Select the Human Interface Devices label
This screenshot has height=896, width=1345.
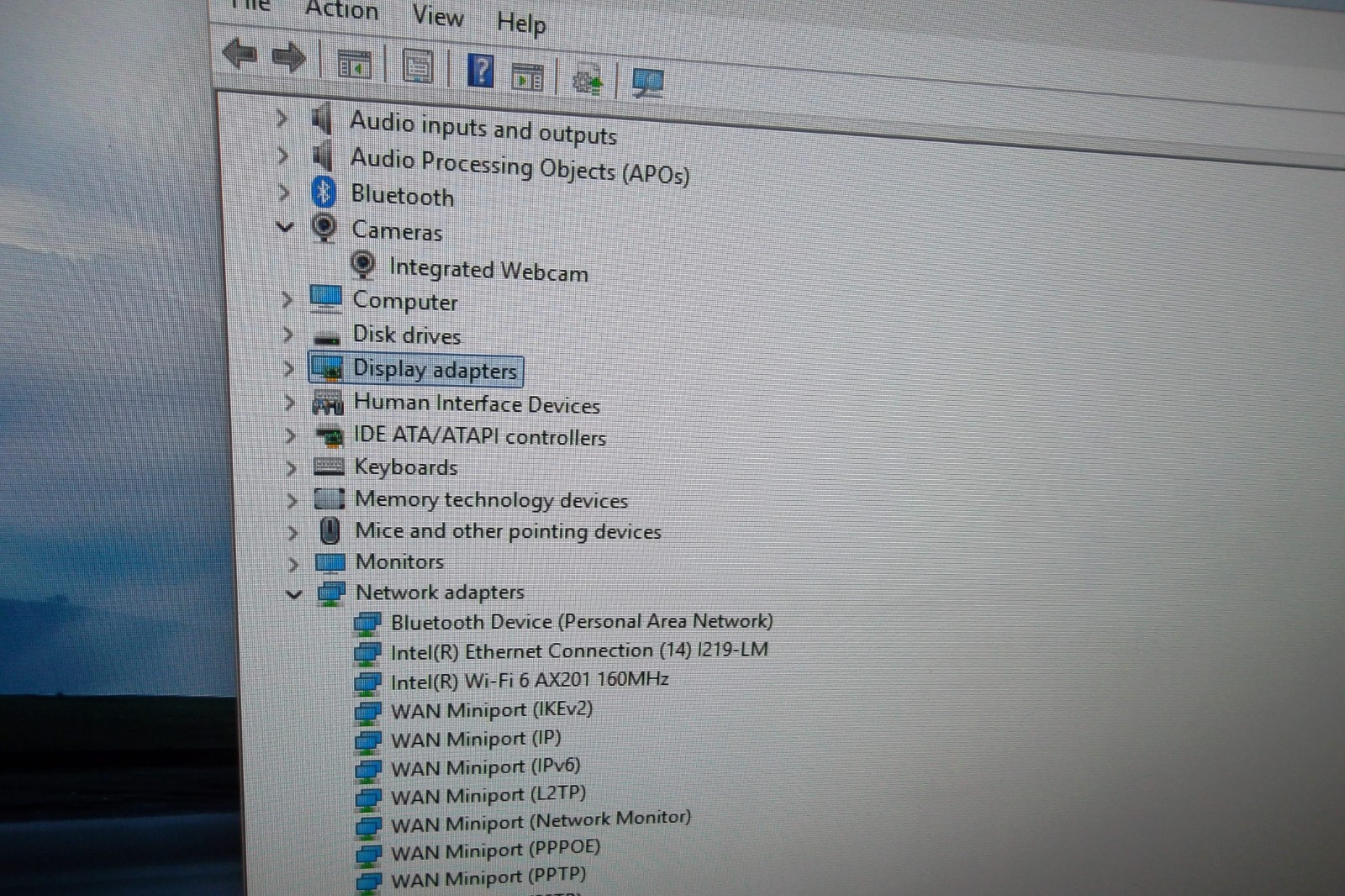click(477, 404)
